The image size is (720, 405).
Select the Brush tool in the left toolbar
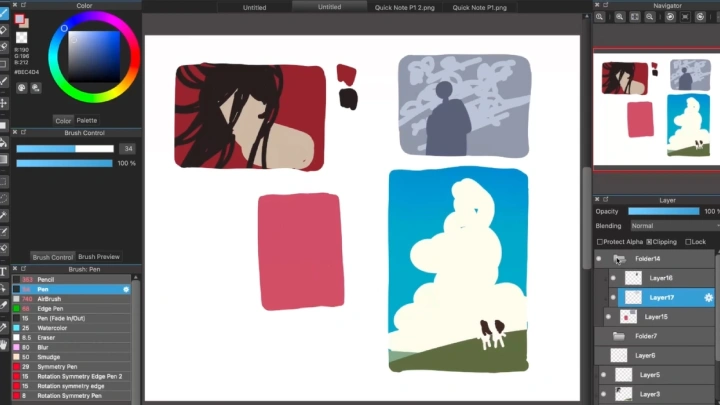pos(3,13)
